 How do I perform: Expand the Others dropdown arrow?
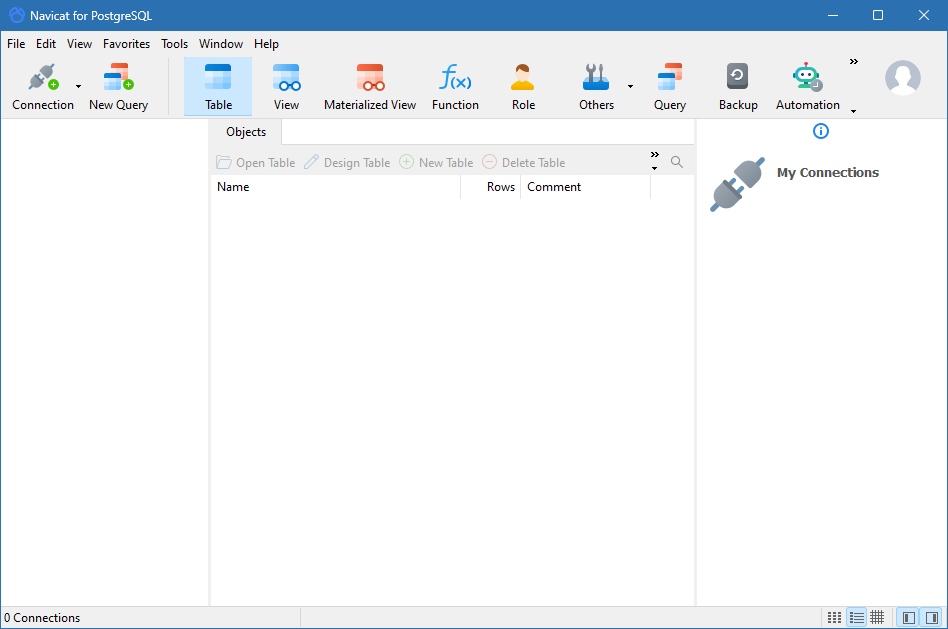pos(630,86)
